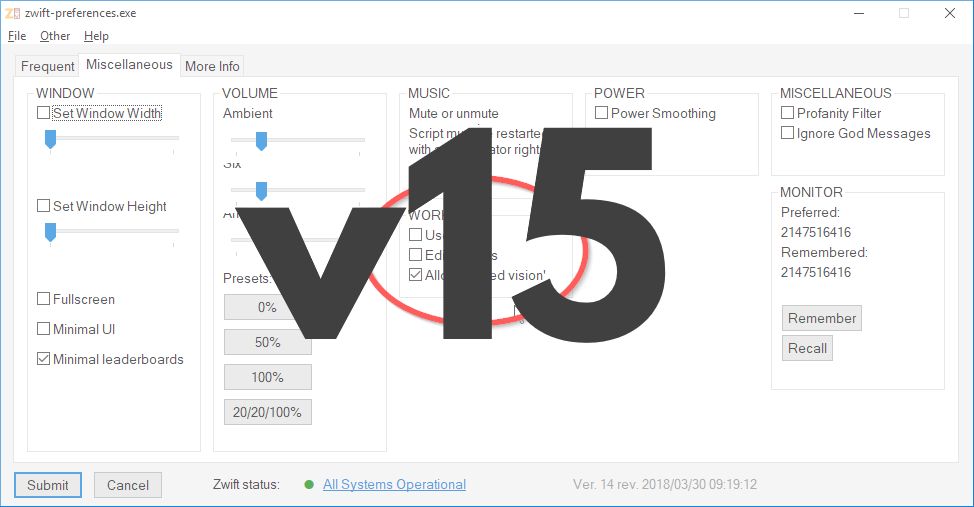974x507 pixels.
Task: Click the 100% volume preset button
Action: tap(268, 377)
